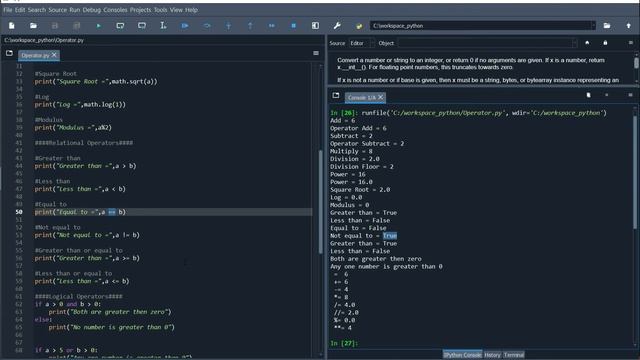The height and width of the screenshot is (360, 640).
Task: Switch to IPython Console bottom tab
Action: pyautogui.click(x=462, y=355)
